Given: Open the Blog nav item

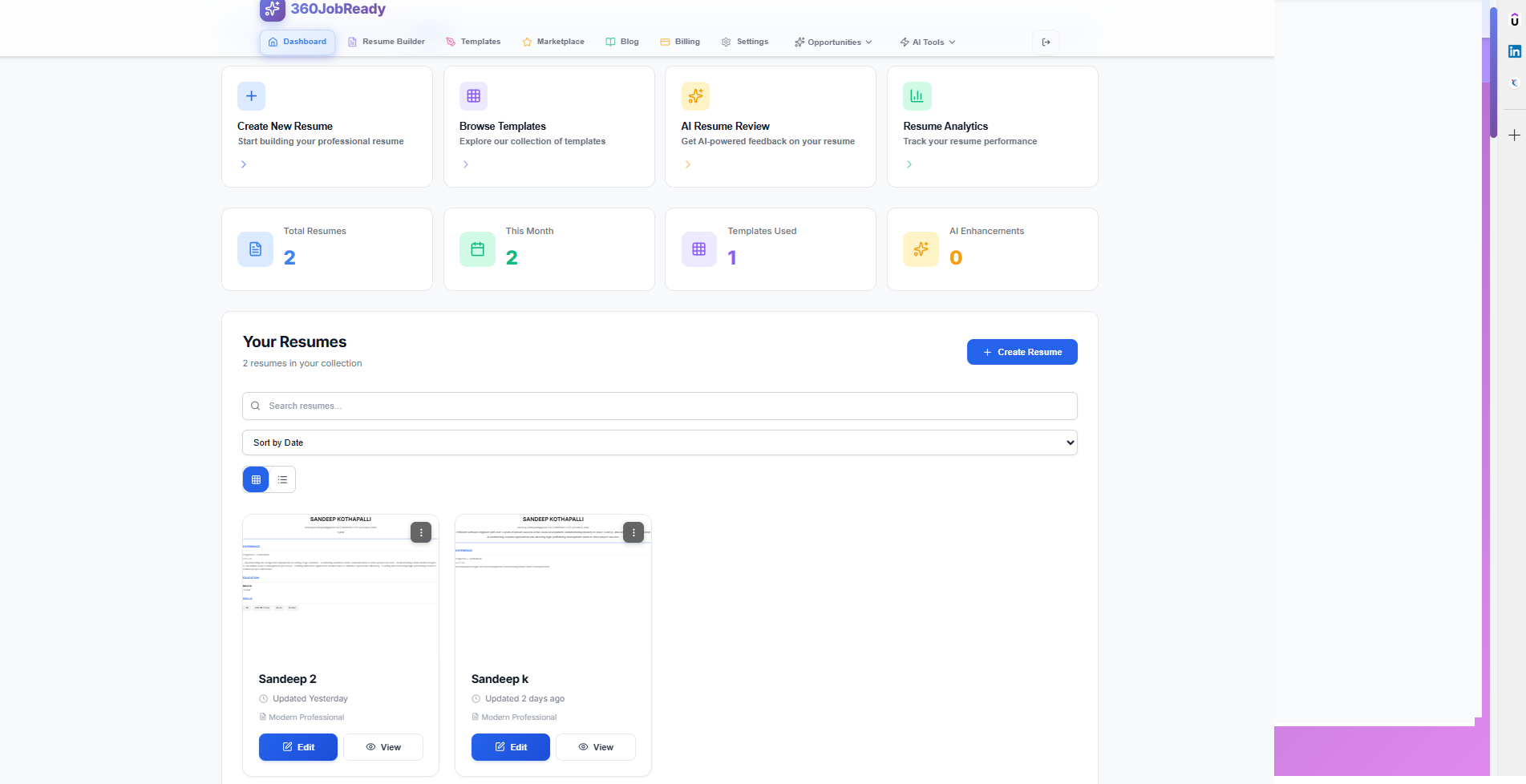Looking at the screenshot, I should tap(622, 42).
